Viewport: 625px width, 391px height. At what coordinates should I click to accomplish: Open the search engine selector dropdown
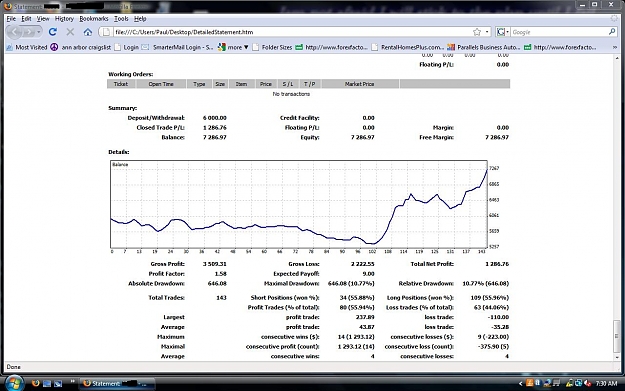click(503, 32)
